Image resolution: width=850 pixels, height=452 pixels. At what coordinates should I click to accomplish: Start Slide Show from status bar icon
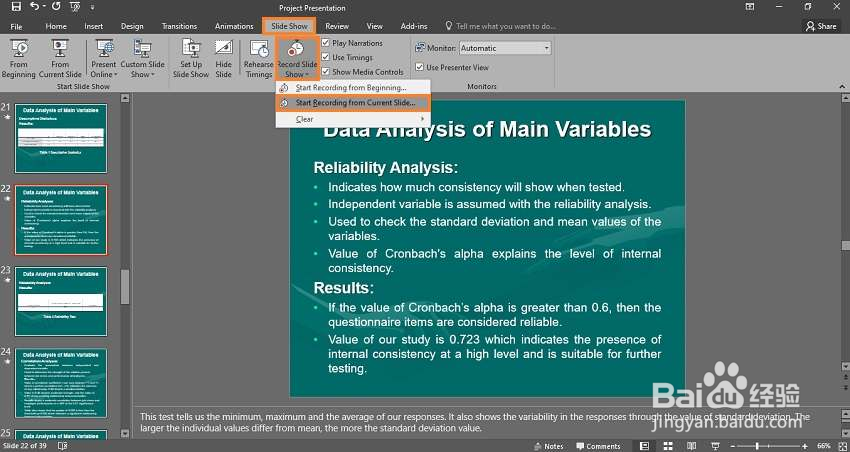coord(716,446)
